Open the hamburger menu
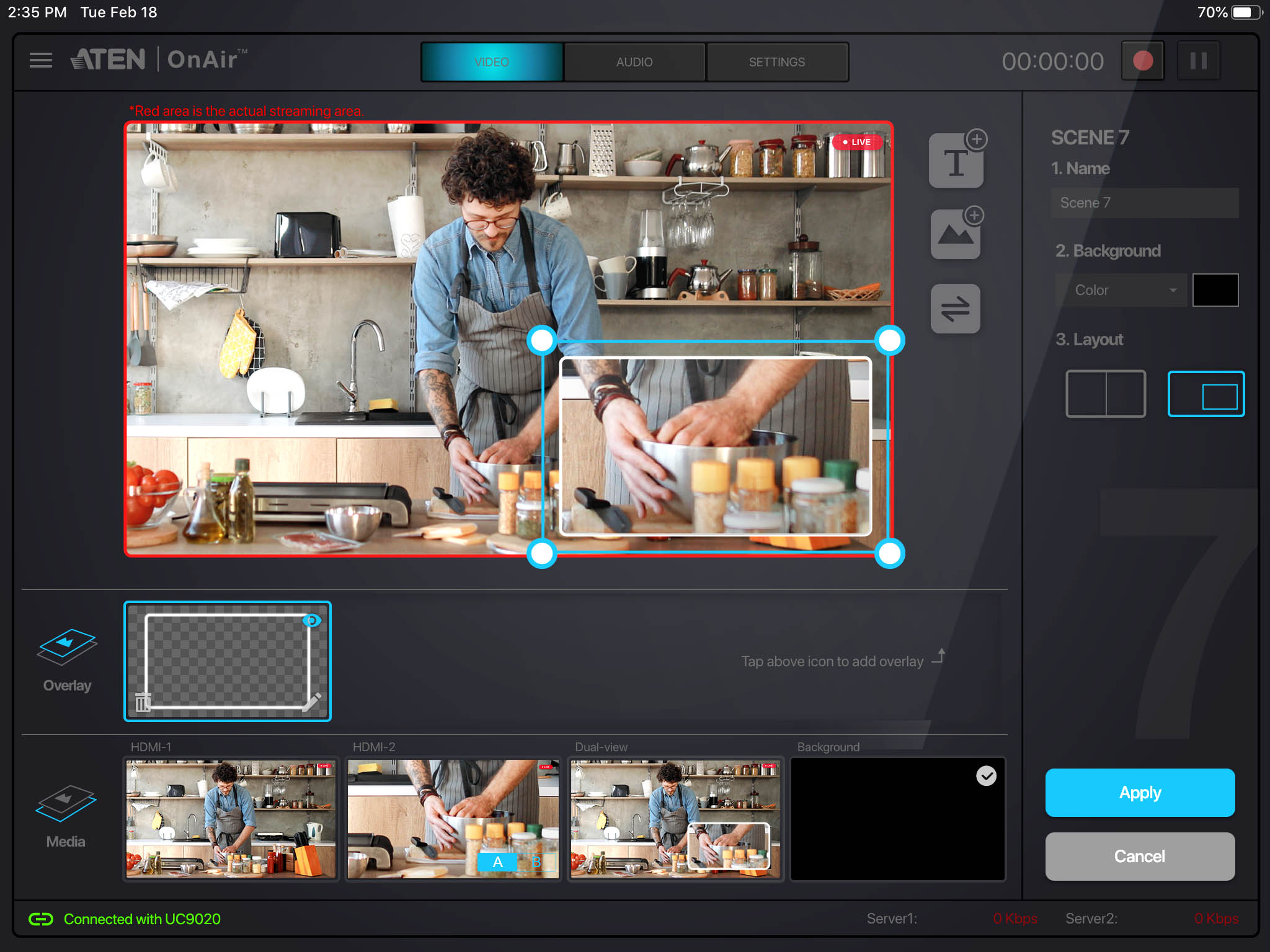This screenshot has height=952, width=1270. (x=41, y=60)
